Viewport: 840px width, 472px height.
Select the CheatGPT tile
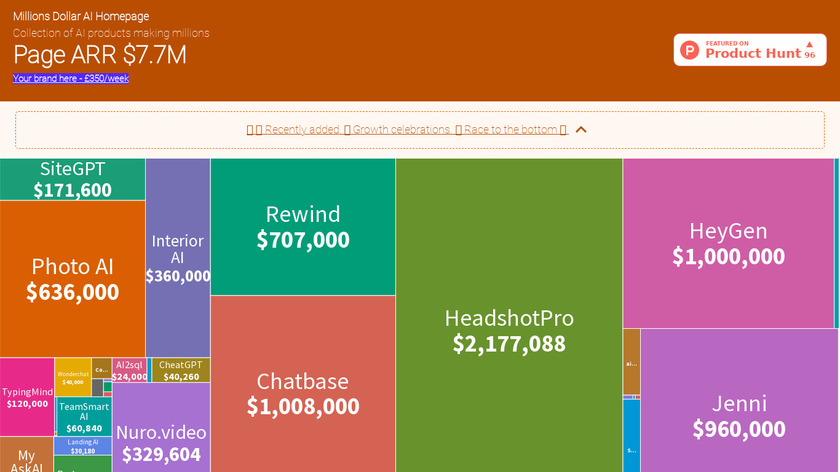181,370
